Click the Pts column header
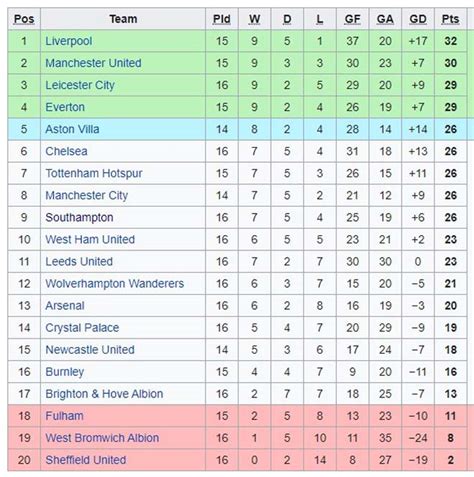Screen dimensions: 474x477 tap(450, 19)
